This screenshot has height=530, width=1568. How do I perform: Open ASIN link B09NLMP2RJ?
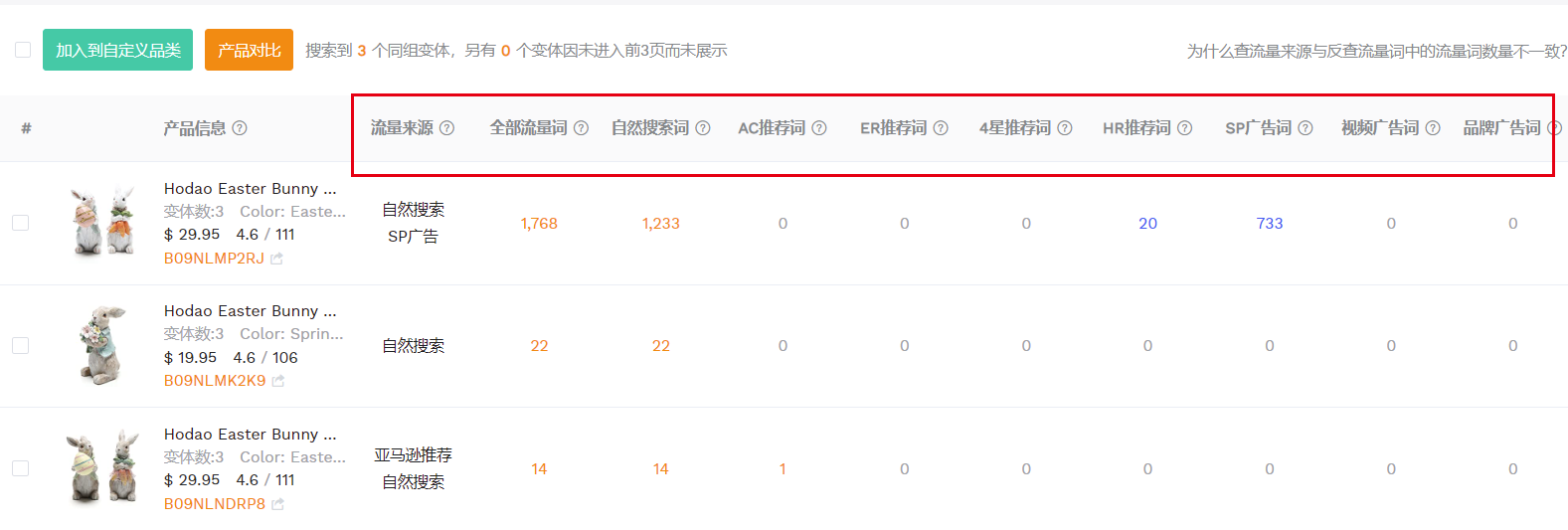coord(214,259)
